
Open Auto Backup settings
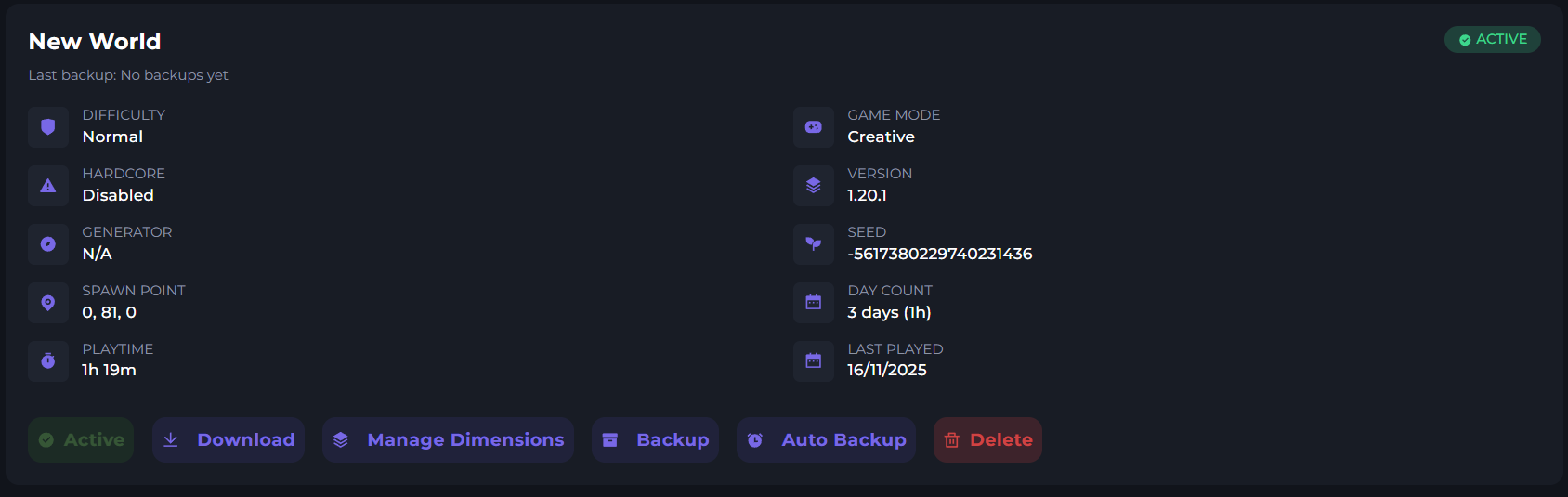coord(826,440)
